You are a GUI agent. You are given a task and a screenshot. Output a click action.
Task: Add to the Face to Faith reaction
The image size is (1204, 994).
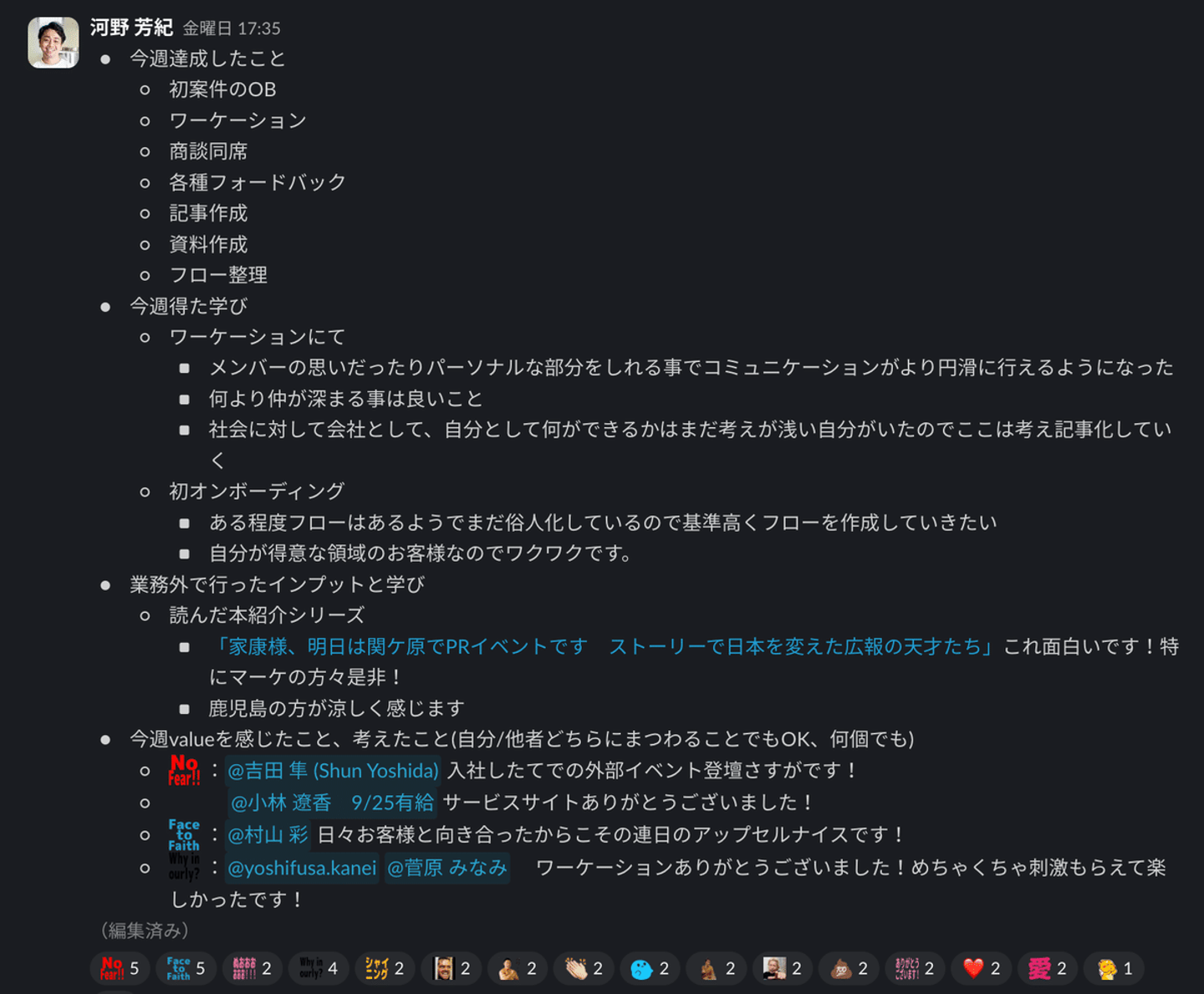tap(186, 968)
